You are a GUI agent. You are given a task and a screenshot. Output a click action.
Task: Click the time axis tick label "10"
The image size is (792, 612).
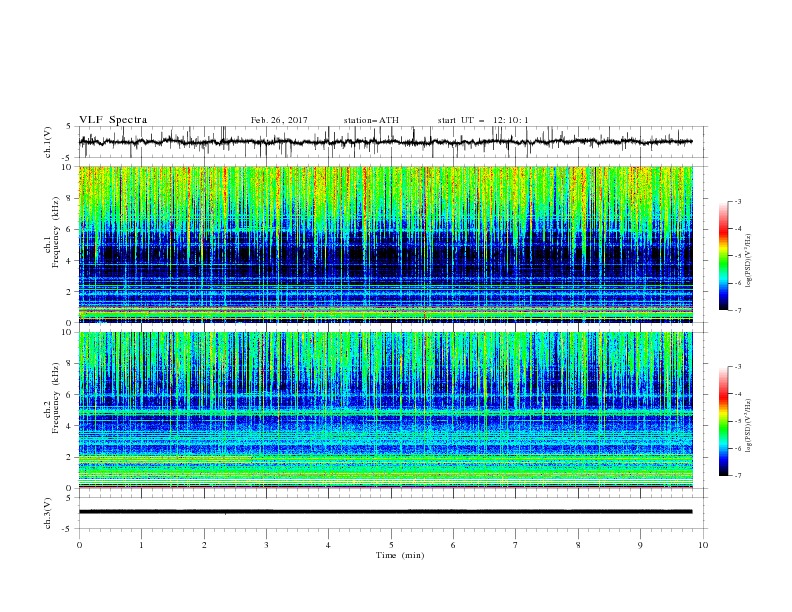click(703, 545)
